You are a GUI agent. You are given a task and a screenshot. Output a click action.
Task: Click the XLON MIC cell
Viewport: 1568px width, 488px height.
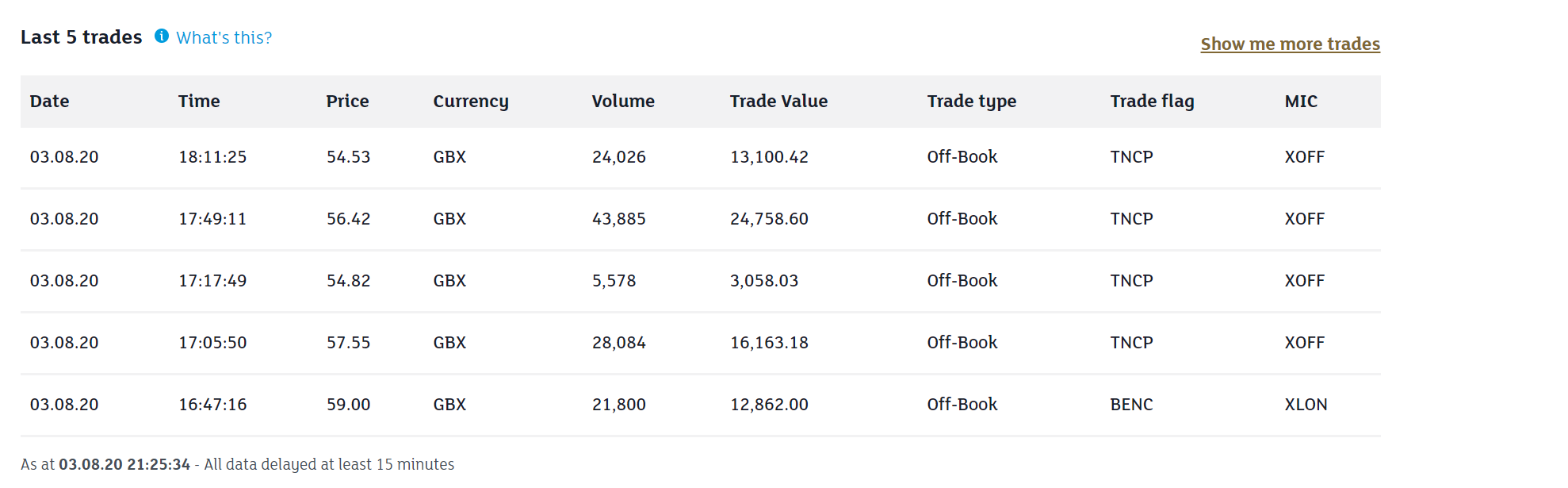pos(1306,405)
